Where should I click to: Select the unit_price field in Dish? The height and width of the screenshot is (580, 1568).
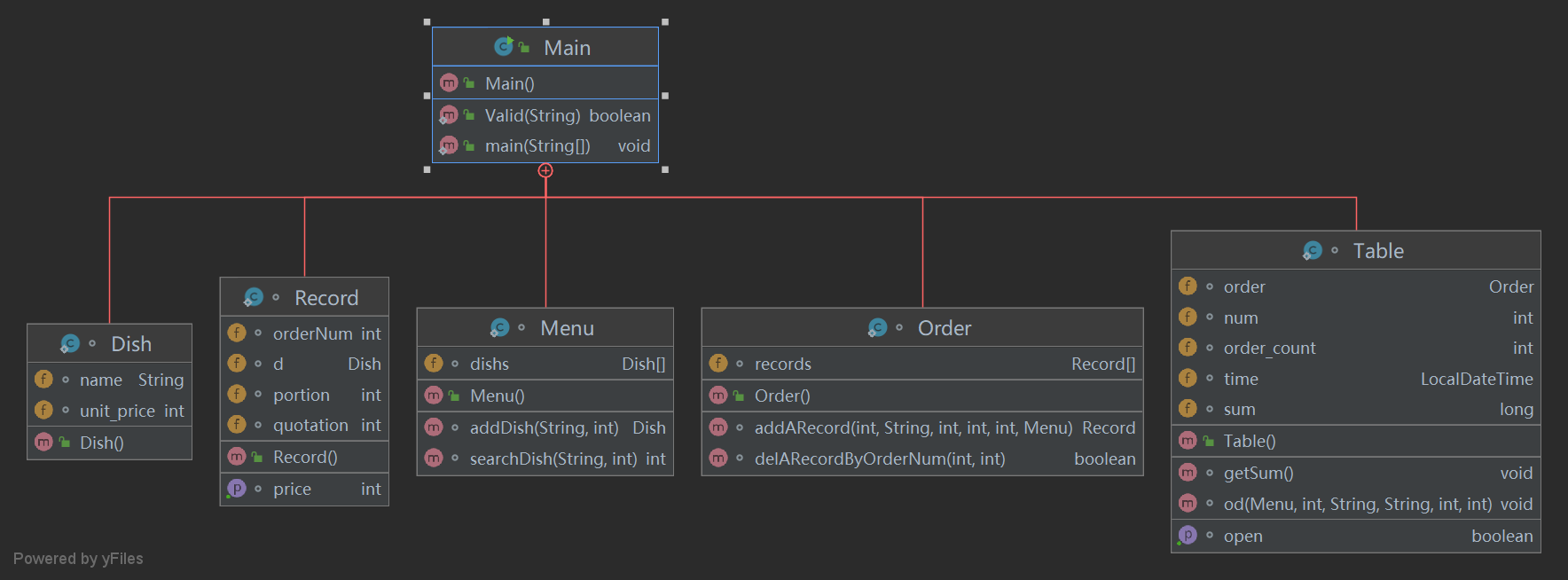click(117, 411)
